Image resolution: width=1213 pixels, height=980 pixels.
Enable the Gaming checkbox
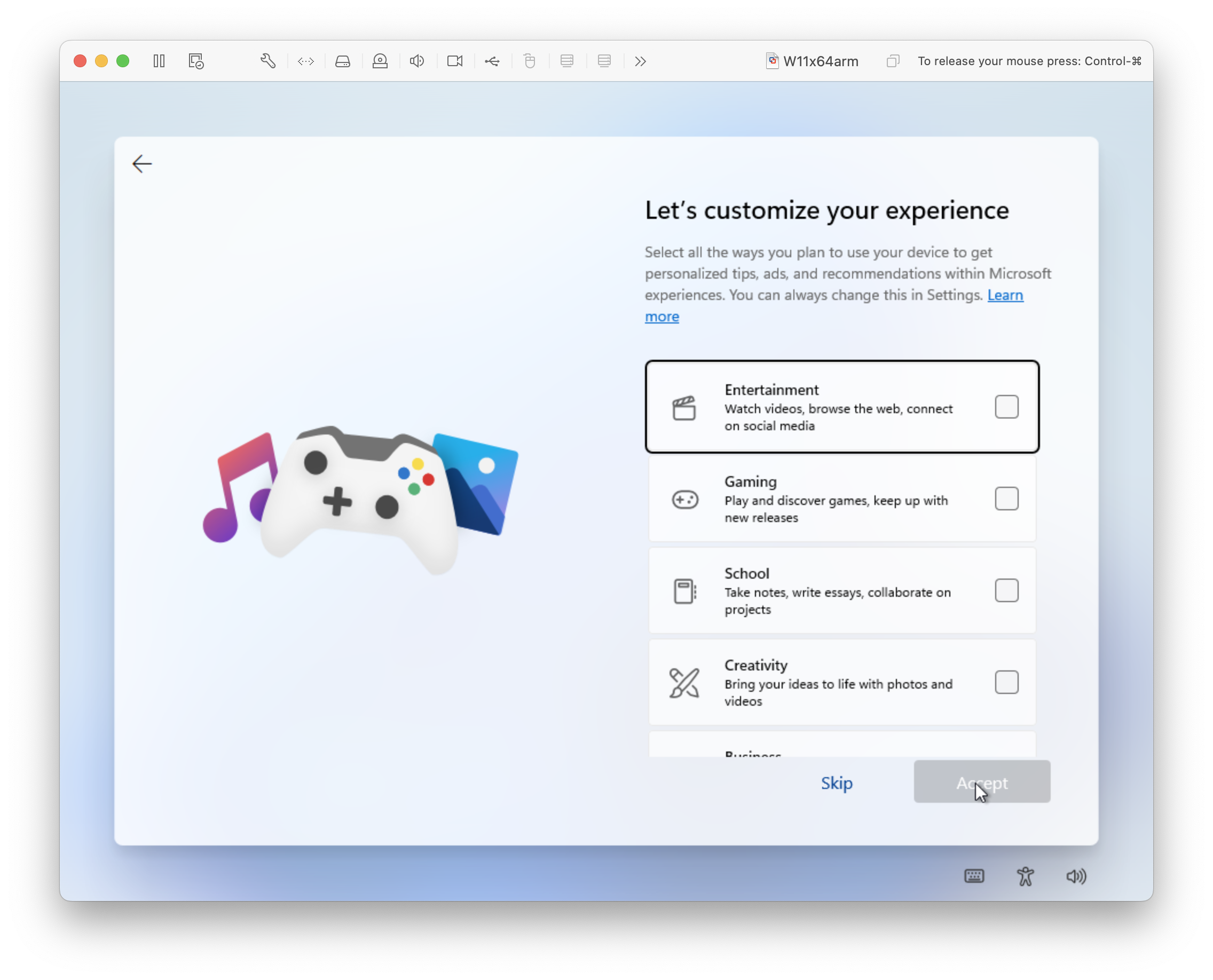(1006, 499)
